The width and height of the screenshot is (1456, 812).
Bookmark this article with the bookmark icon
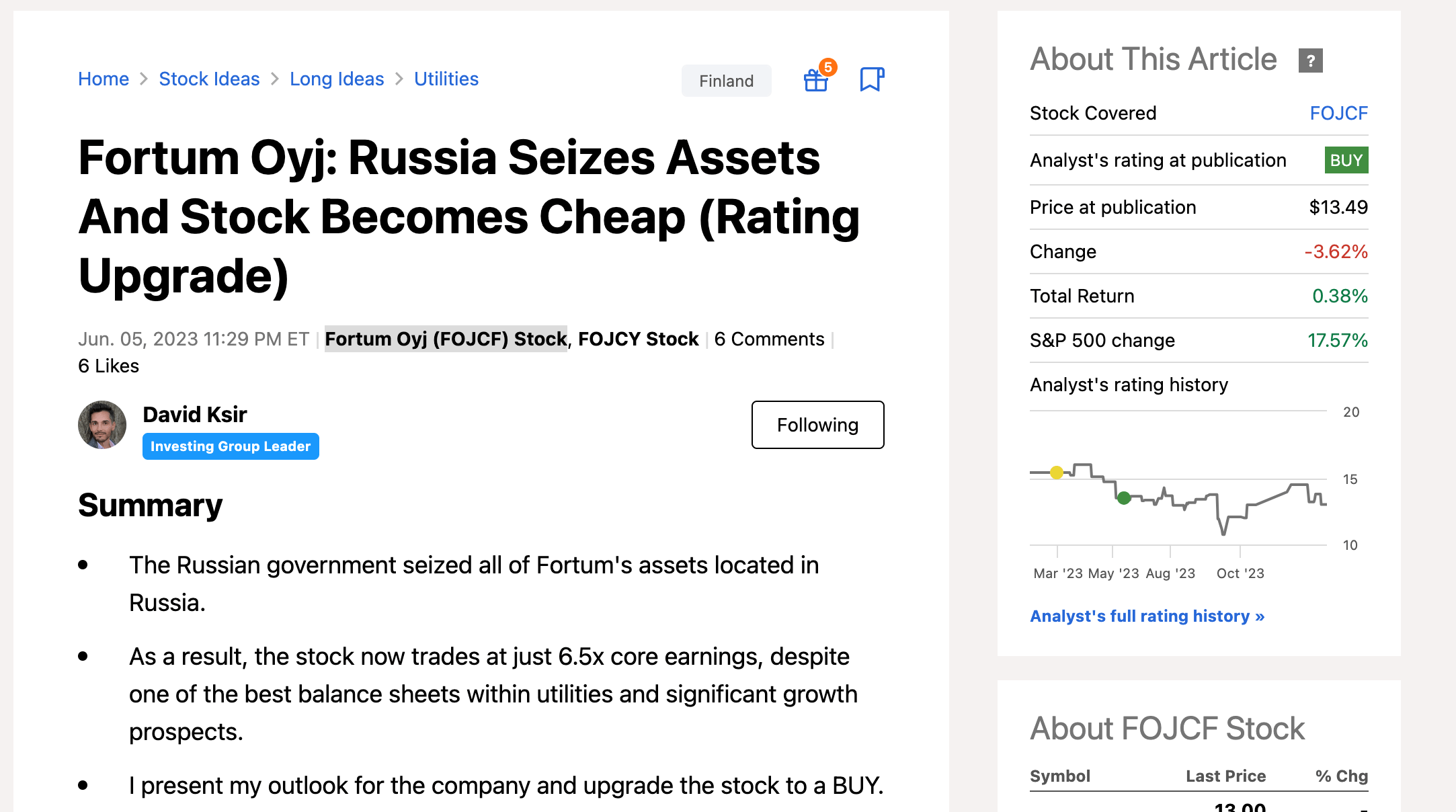(x=871, y=79)
